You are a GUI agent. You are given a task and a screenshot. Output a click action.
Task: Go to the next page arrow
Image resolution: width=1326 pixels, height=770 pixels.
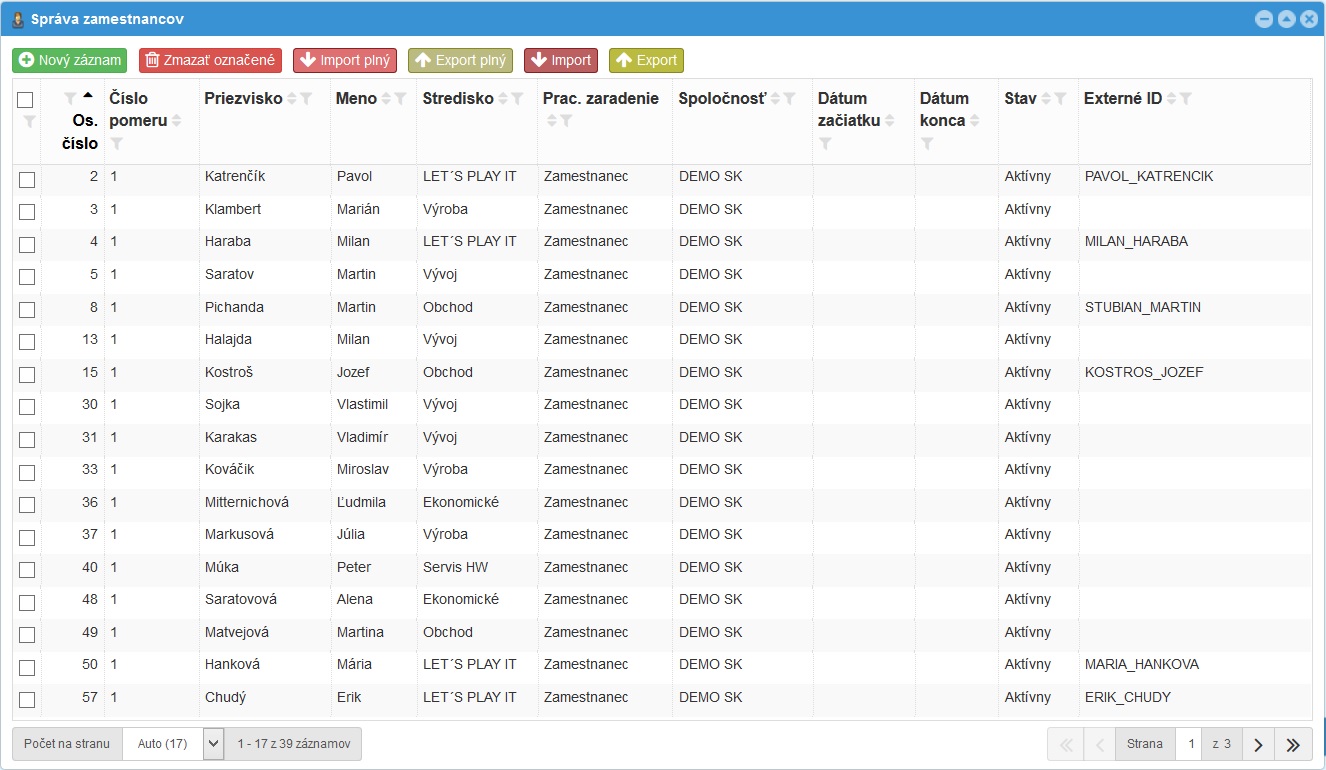1259,744
